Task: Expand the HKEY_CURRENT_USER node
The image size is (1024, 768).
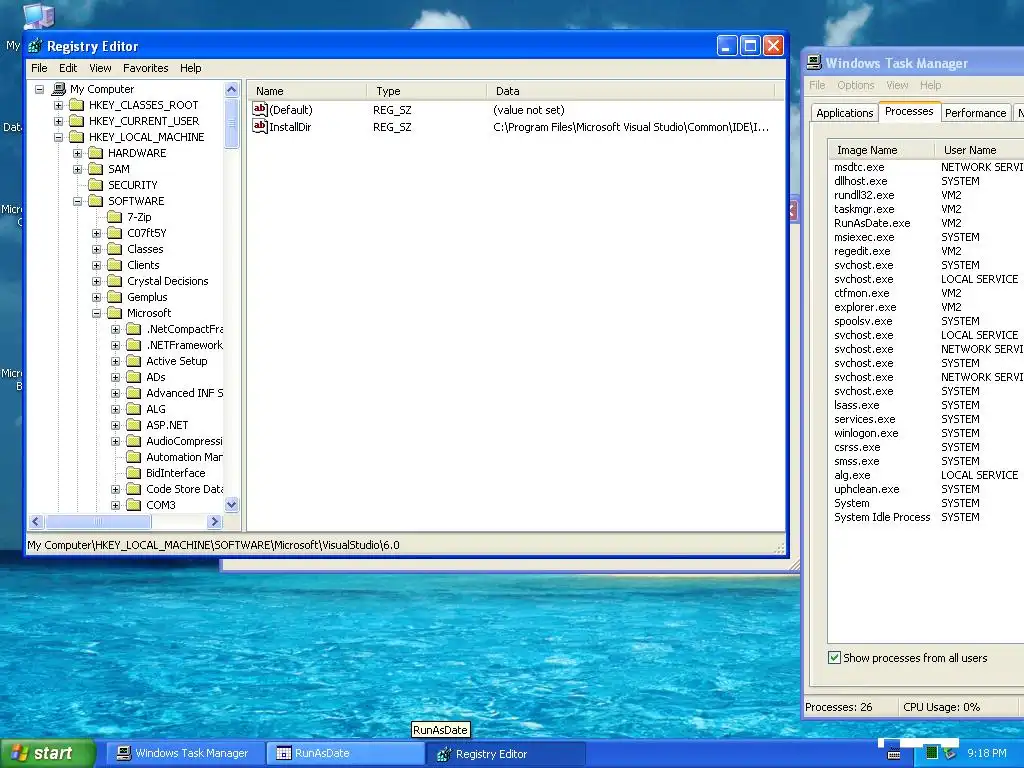Action: [58, 121]
